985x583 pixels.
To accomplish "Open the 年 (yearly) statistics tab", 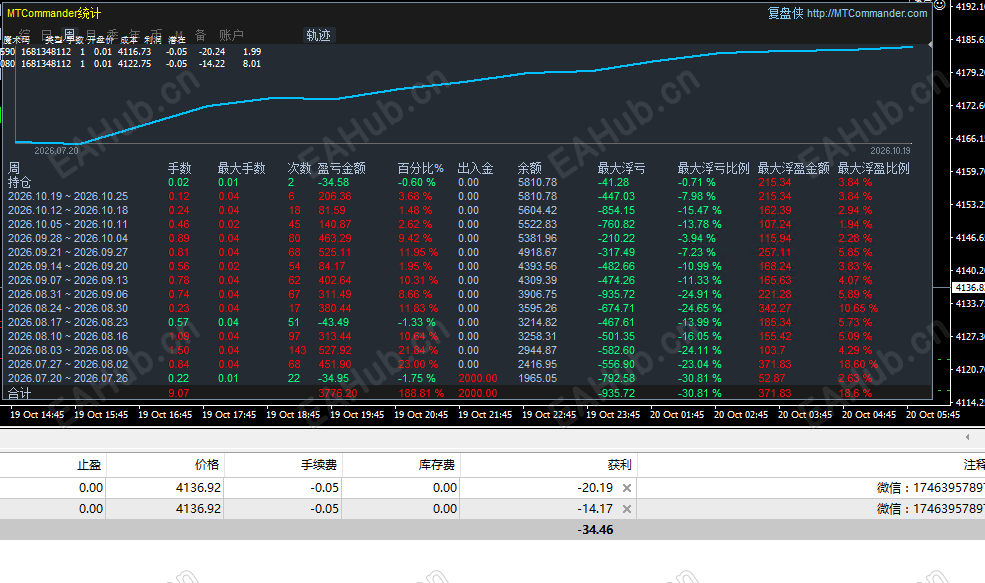I will (134, 35).
